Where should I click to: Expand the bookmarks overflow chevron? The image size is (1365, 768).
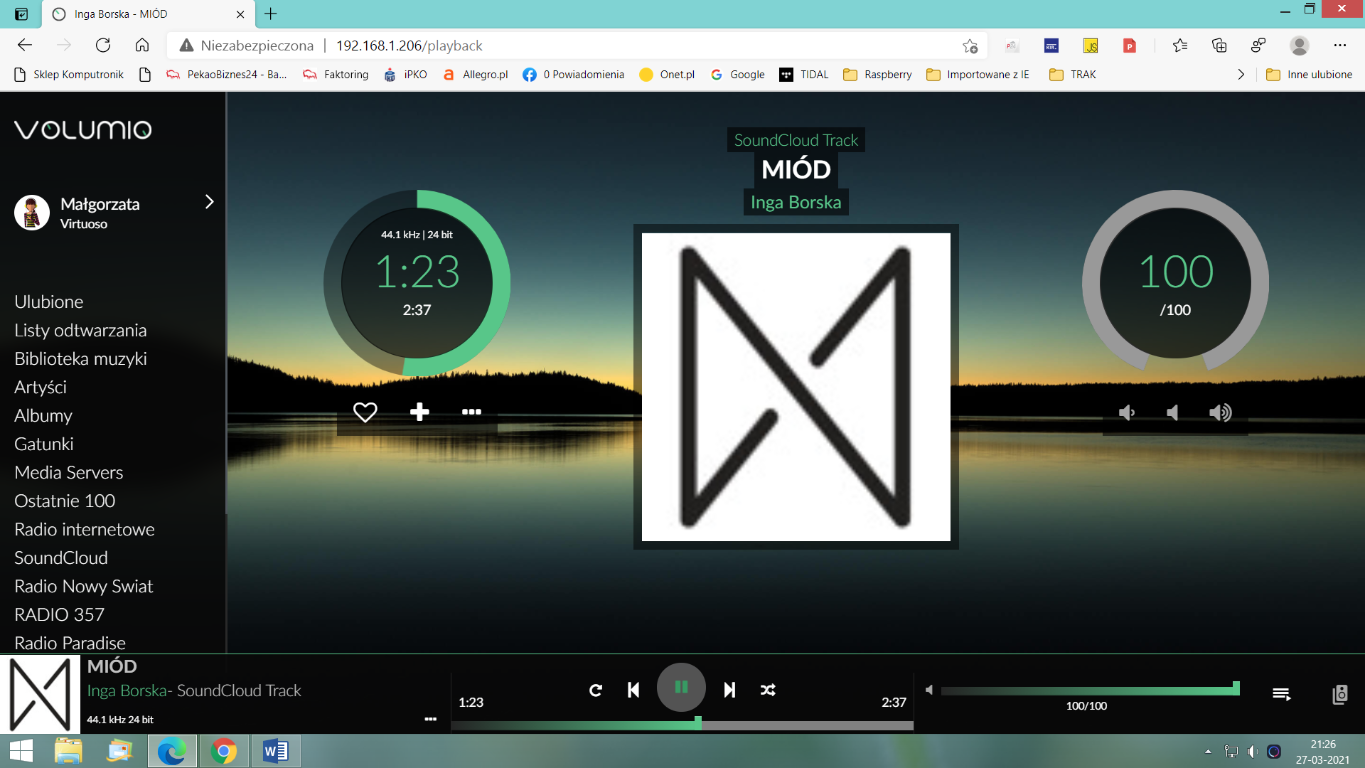(x=1241, y=74)
